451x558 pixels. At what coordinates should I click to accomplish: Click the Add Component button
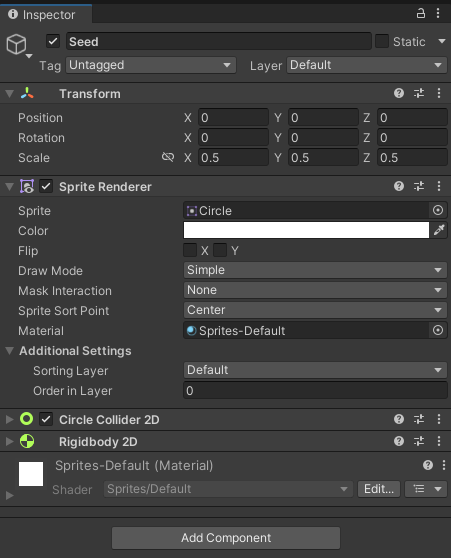pyautogui.click(x=226, y=538)
